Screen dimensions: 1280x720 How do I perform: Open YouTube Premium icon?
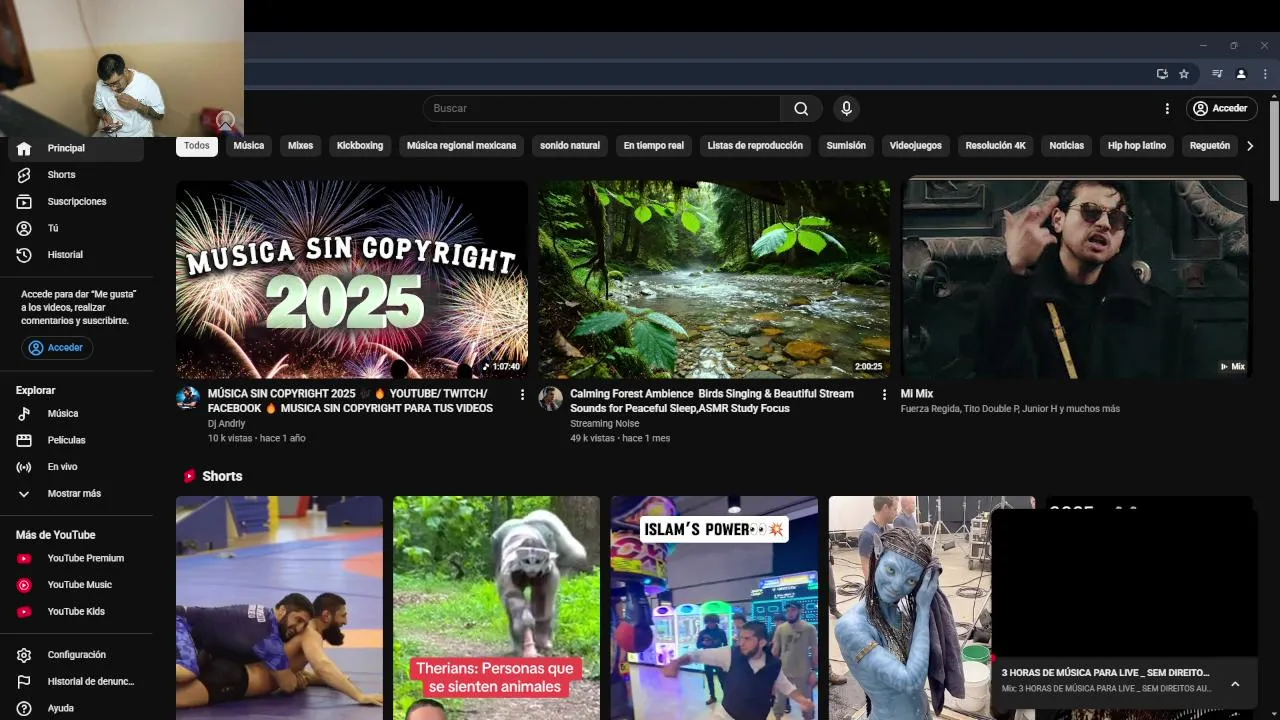[x=24, y=559]
